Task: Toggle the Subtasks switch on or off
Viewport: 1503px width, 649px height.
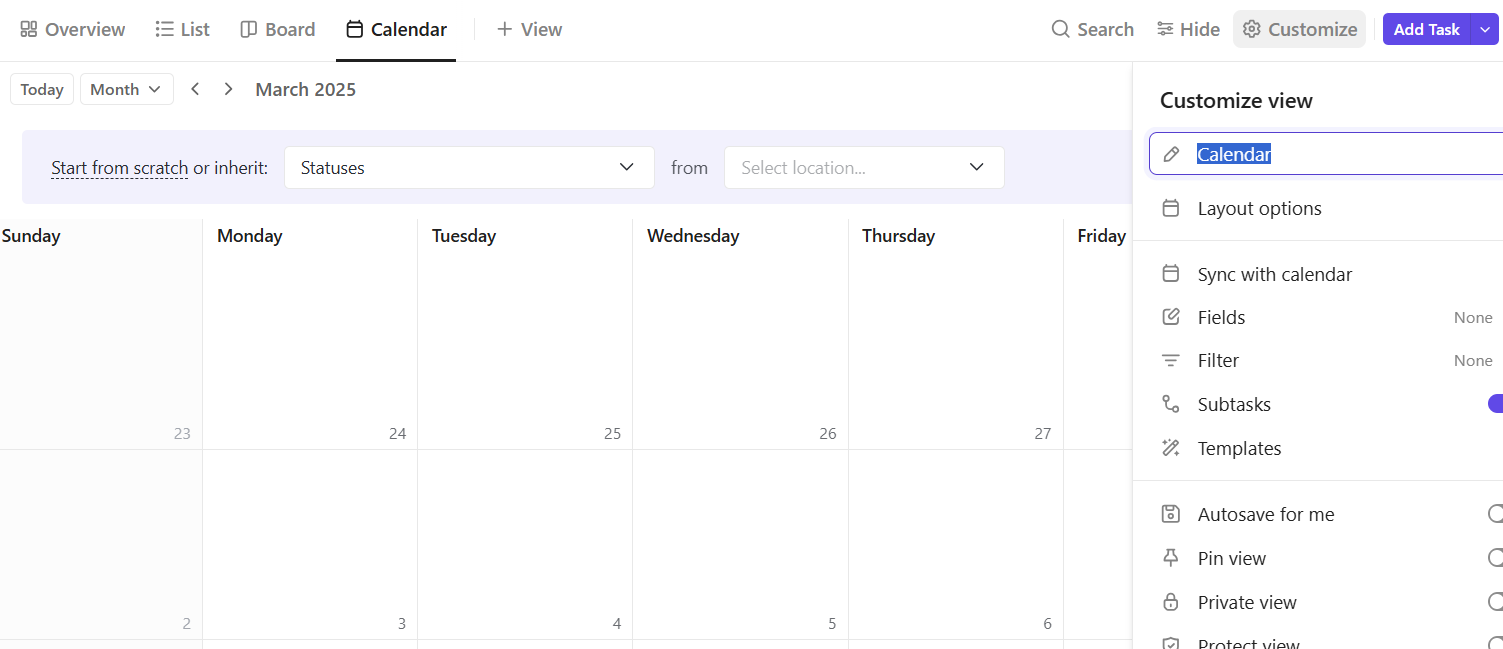Action: tap(1497, 403)
